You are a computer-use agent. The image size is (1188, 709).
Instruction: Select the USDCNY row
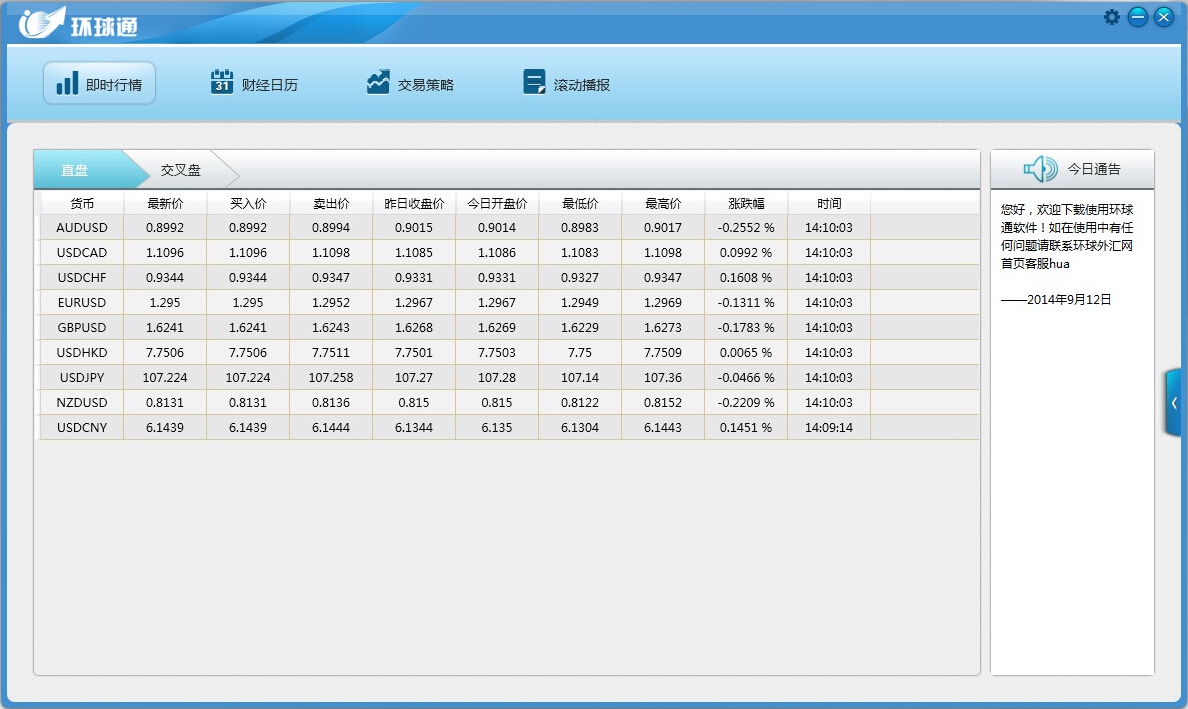point(509,427)
